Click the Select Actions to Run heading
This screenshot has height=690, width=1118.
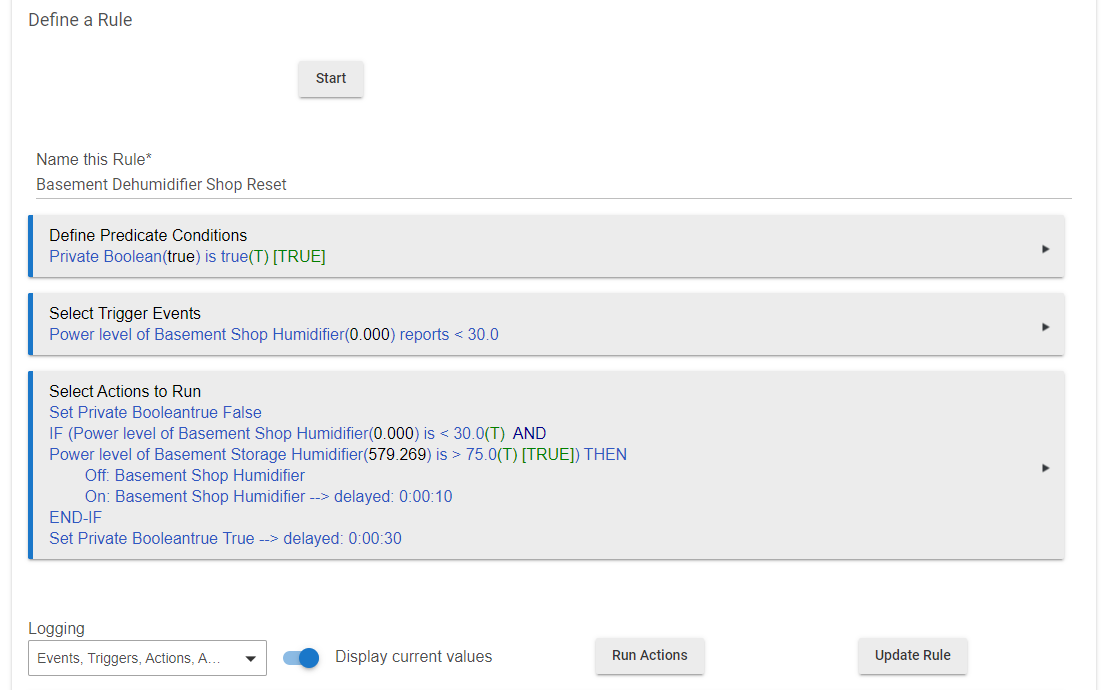point(125,391)
